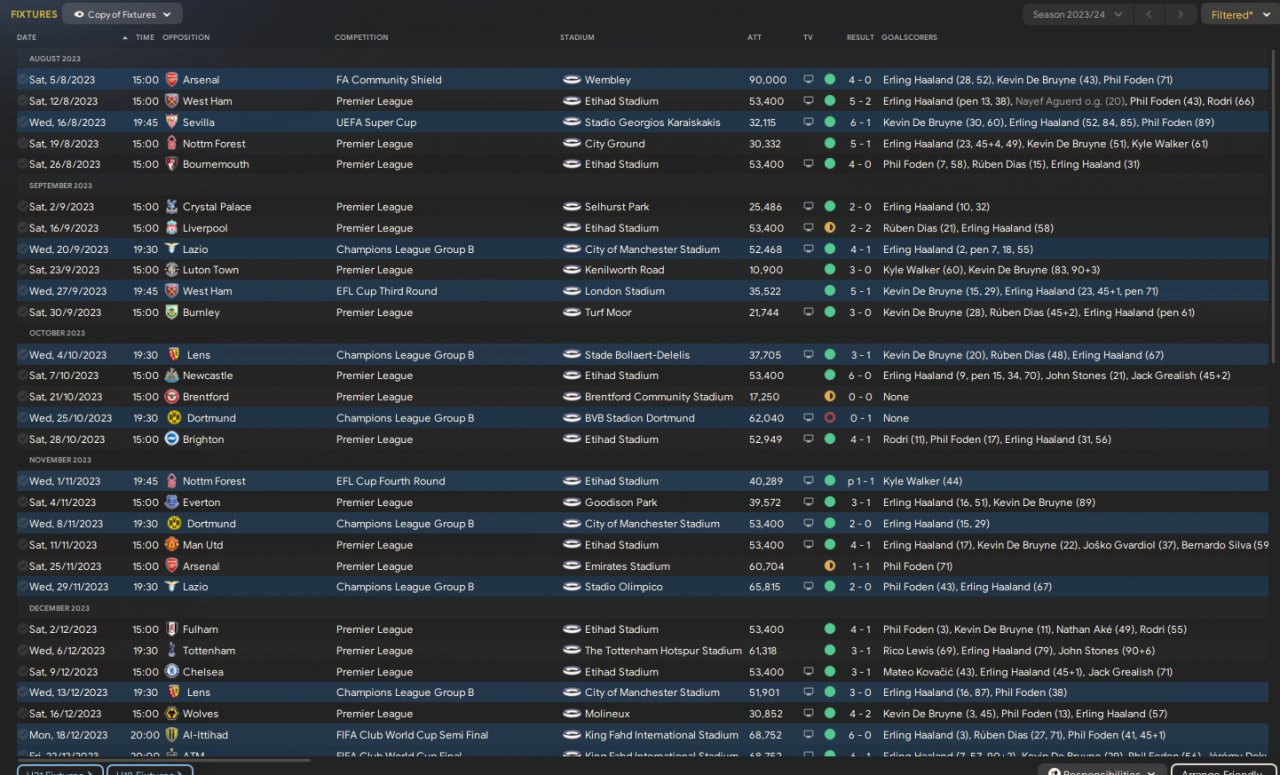Click the 'p 1 - 1' result
The width and height of the screenshot is (1280, 775).
point(859,481)
